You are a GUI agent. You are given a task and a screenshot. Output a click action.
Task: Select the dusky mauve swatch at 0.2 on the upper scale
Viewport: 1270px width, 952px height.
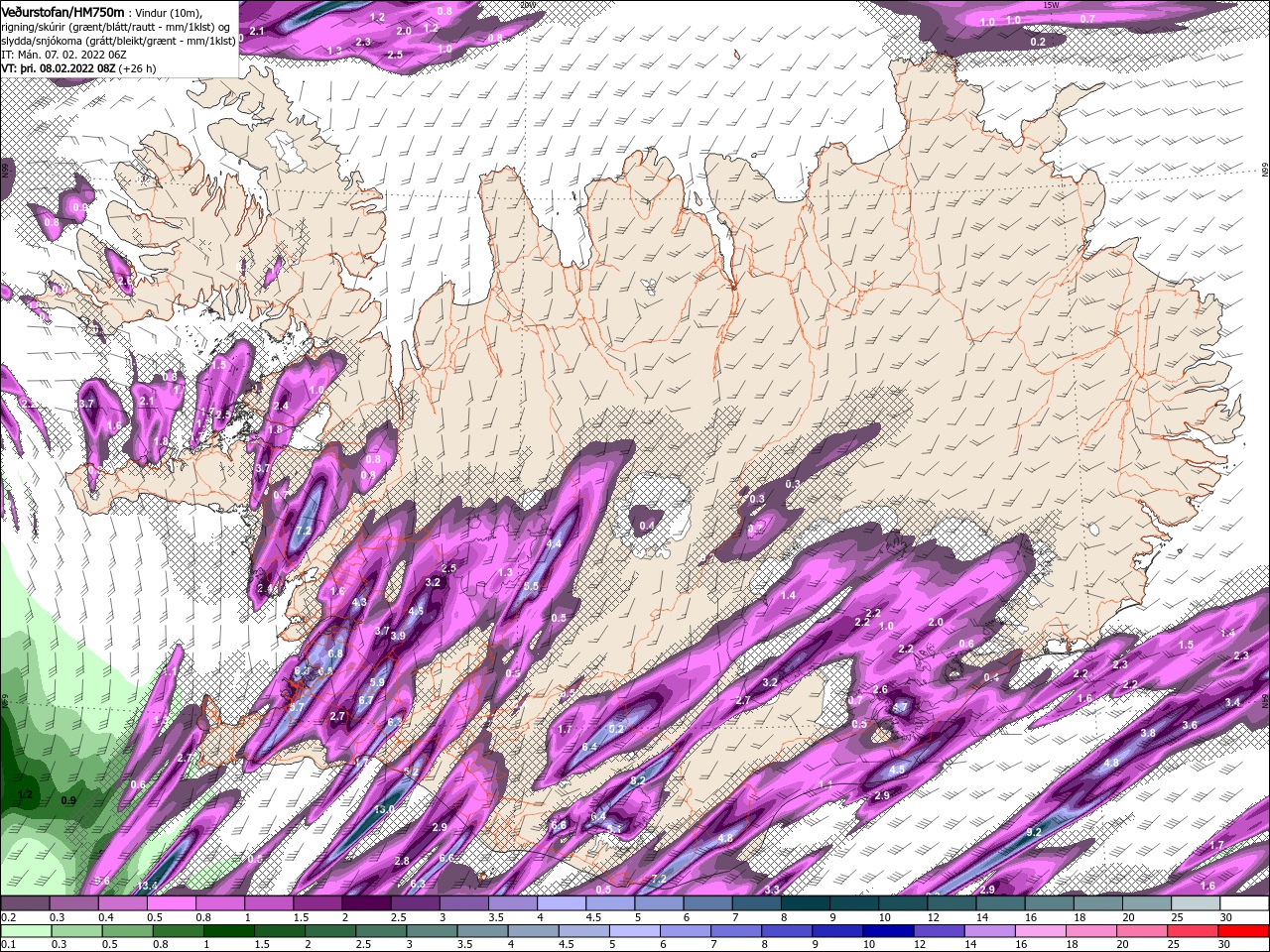click(x=25, y=903)
